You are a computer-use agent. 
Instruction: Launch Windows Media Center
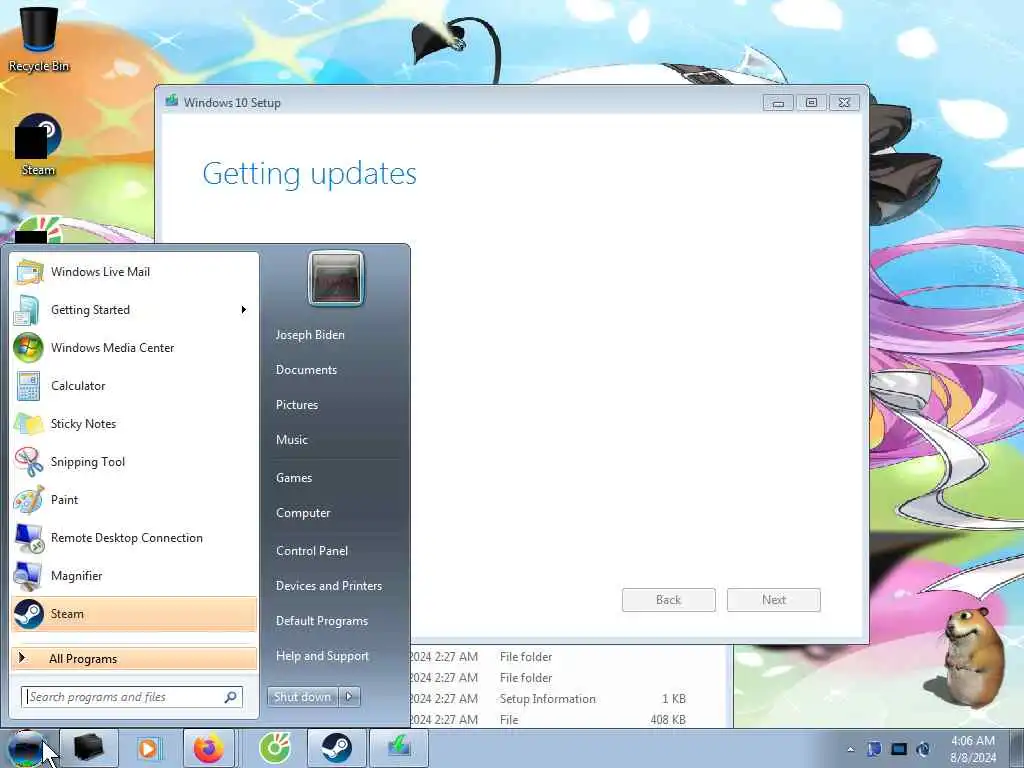coord(135,347)
